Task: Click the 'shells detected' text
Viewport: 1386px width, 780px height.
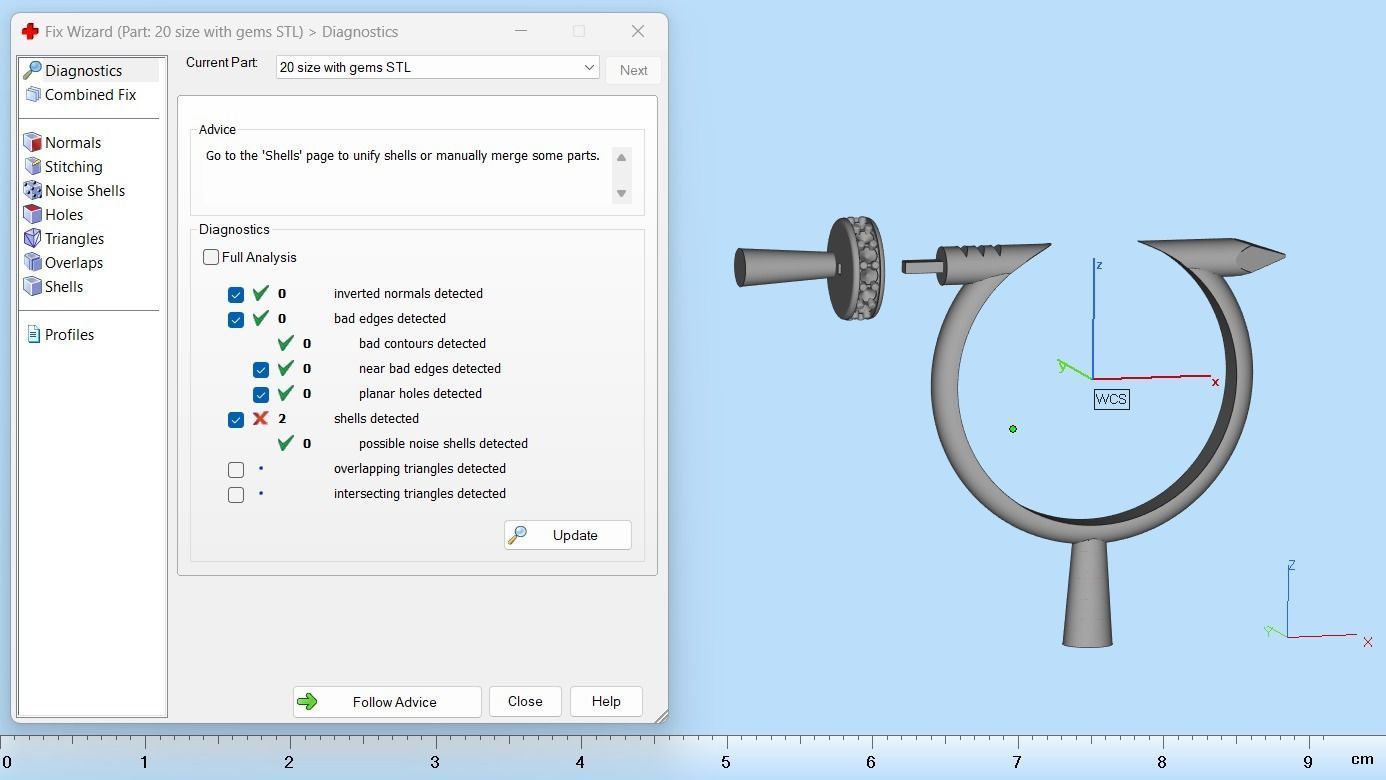Action: (376, 418)
